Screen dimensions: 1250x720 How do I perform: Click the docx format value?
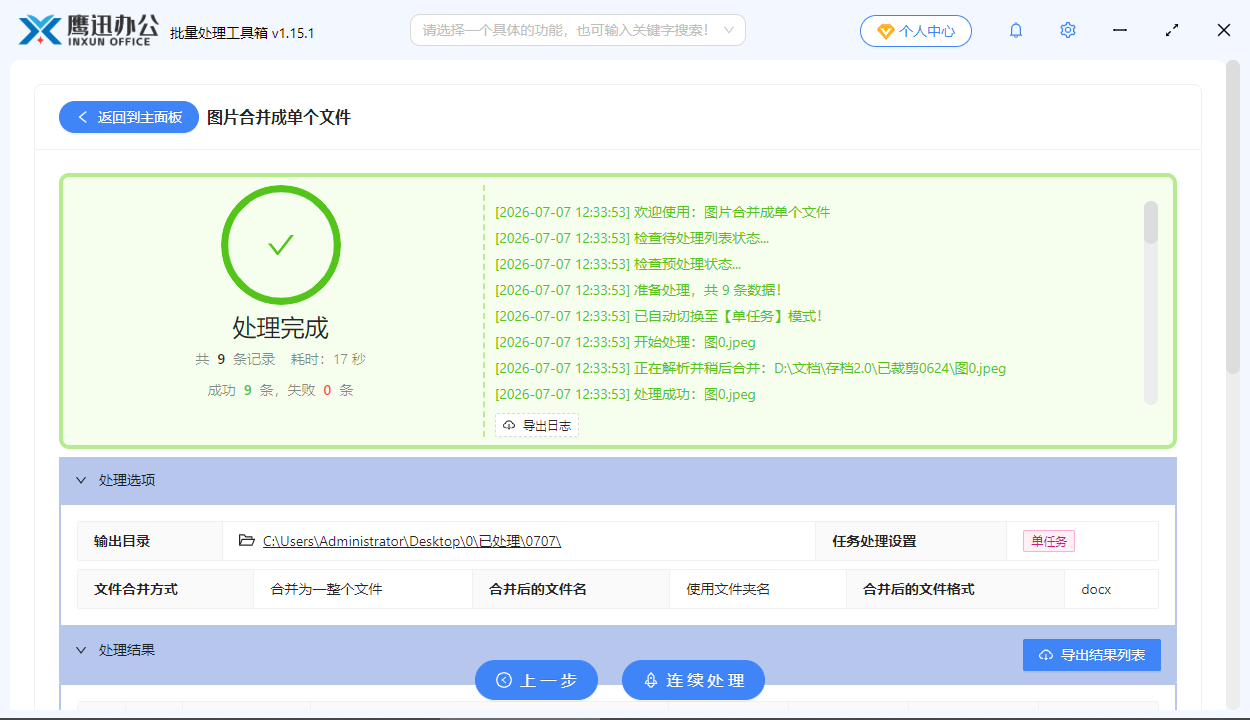pyautogui.click(x=1096, y=589)
